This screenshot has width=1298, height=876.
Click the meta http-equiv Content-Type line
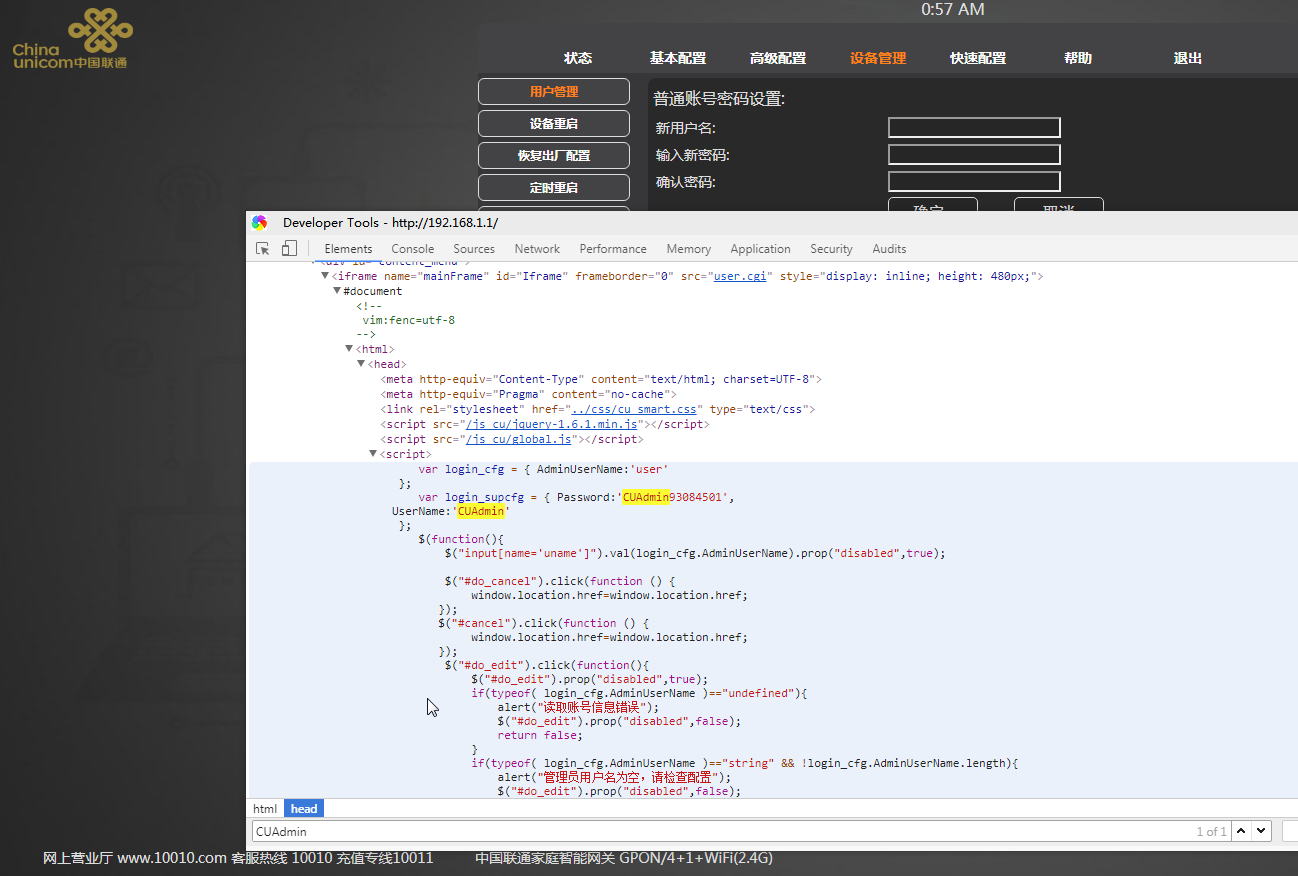click(x=601, y=379)
